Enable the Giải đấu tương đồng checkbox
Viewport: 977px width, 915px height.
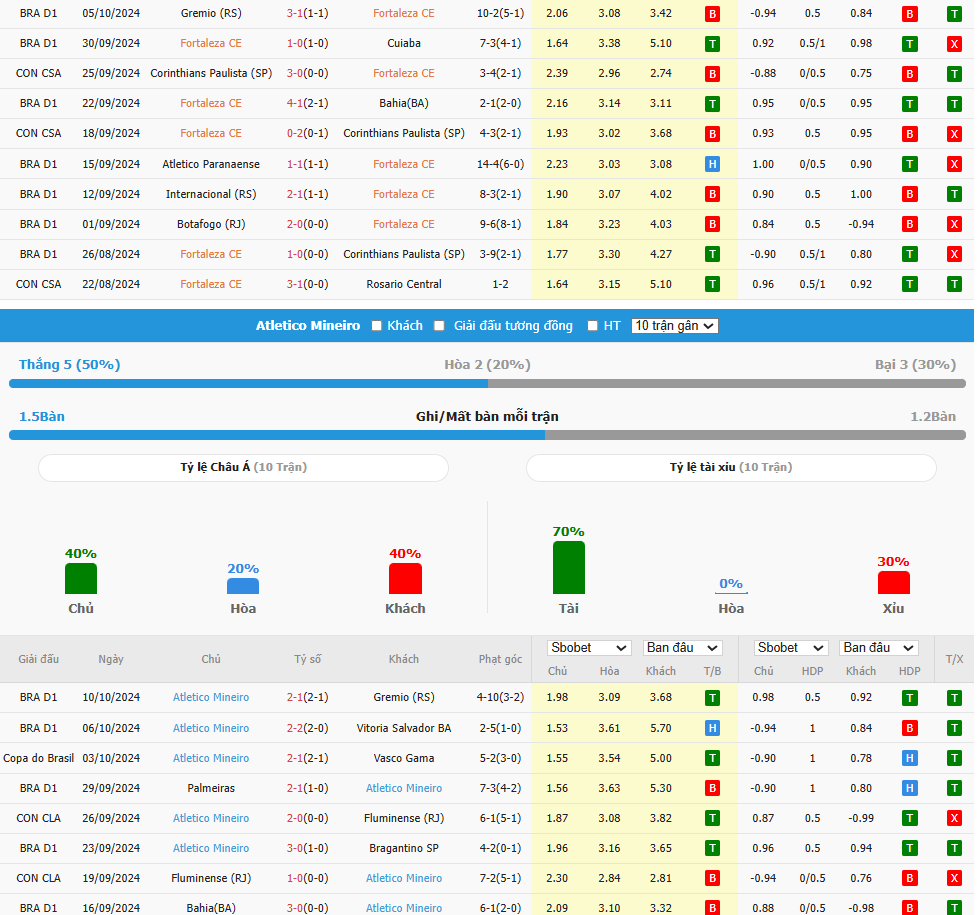(439, 325)
